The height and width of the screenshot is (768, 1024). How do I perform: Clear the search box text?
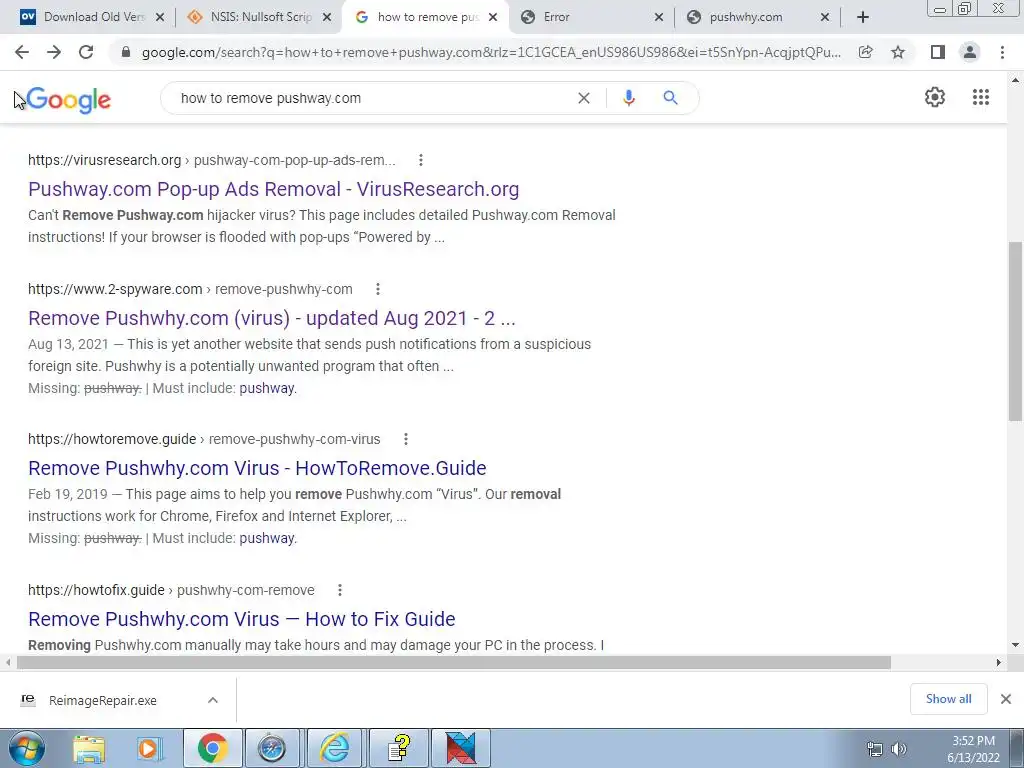pos(584,98)
